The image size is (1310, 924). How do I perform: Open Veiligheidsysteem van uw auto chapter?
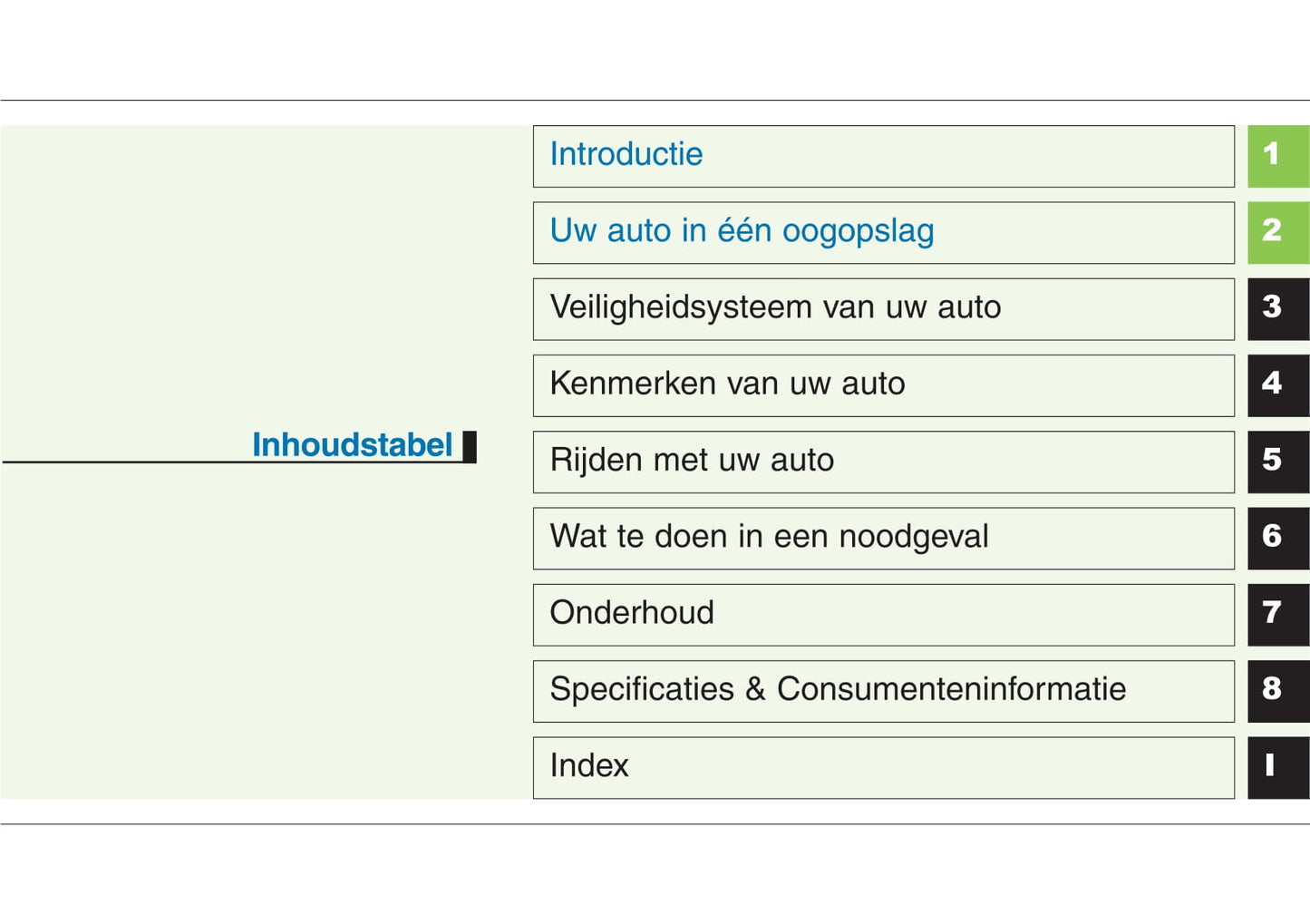tap(775, 308)
